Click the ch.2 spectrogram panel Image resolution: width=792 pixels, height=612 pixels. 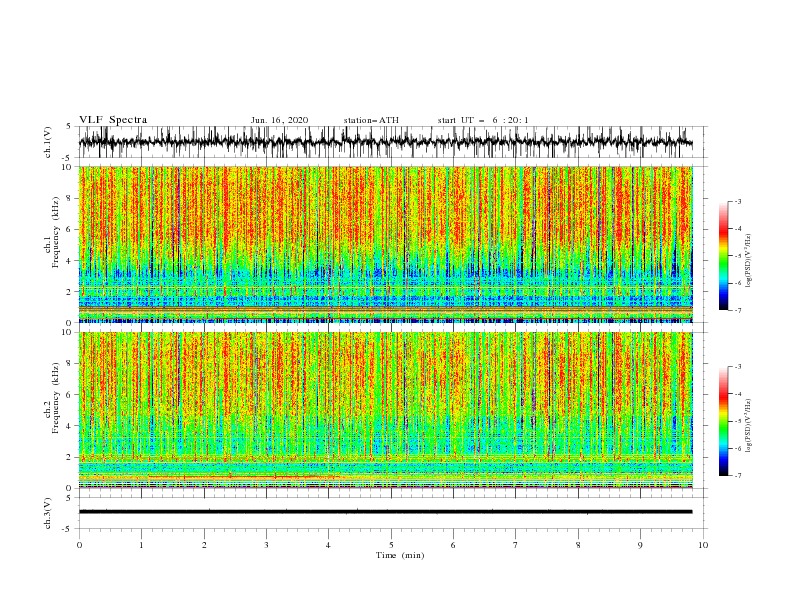[386, 410]
